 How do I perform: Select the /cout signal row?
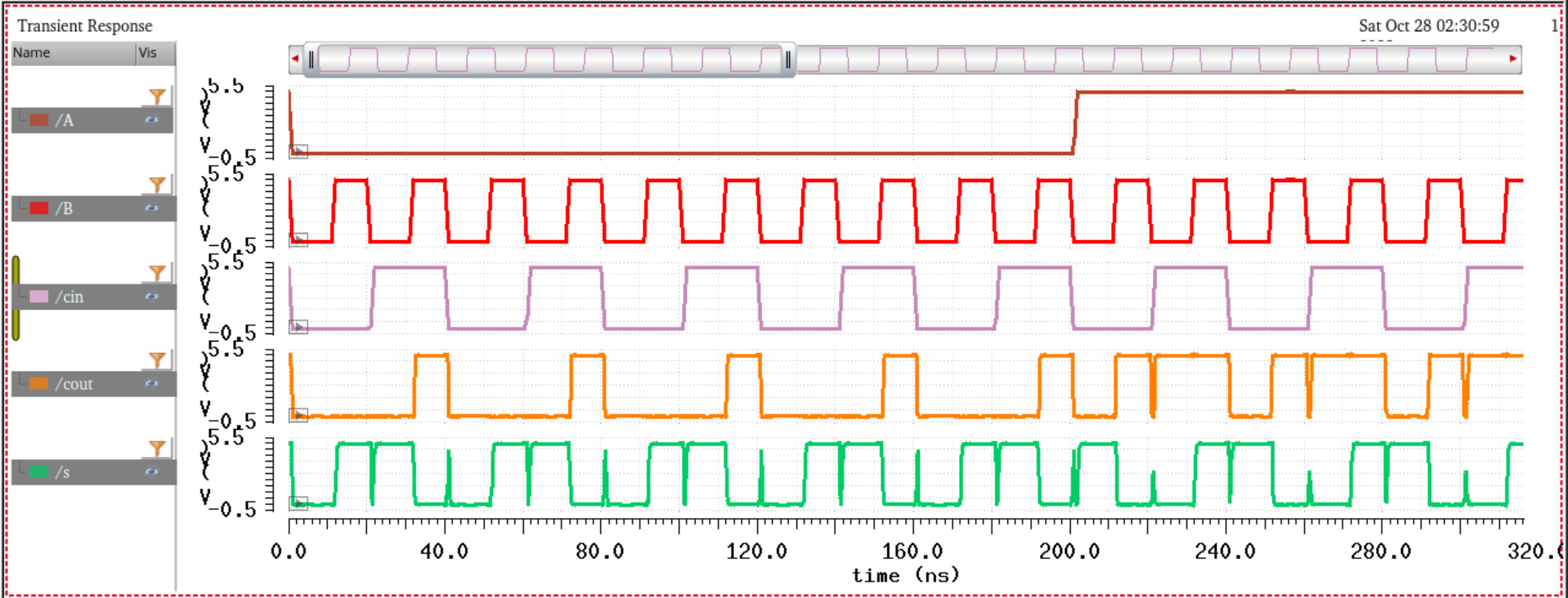93,384
